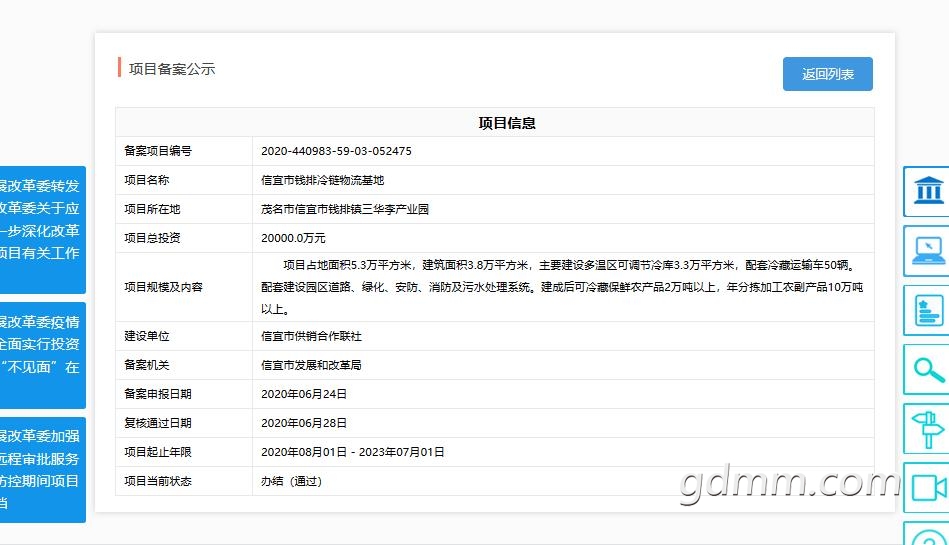
Task: Select project period 2020年08月01日 - 2023年07月01日
Action: [352, 452]
